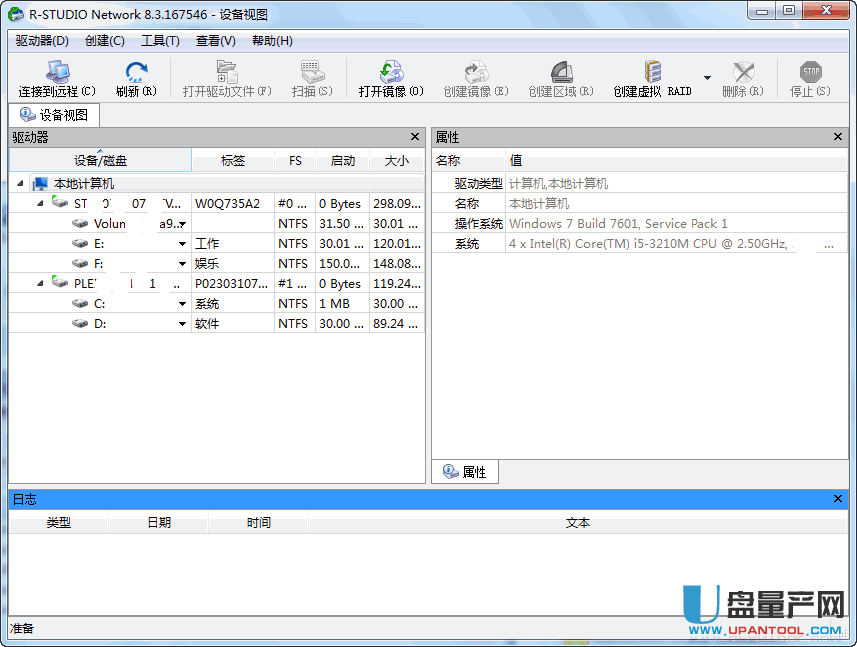Click the 创建区域 toolbar icon
Image resolution: width=857 pixels, height=647 pixels.
point(561,72)
